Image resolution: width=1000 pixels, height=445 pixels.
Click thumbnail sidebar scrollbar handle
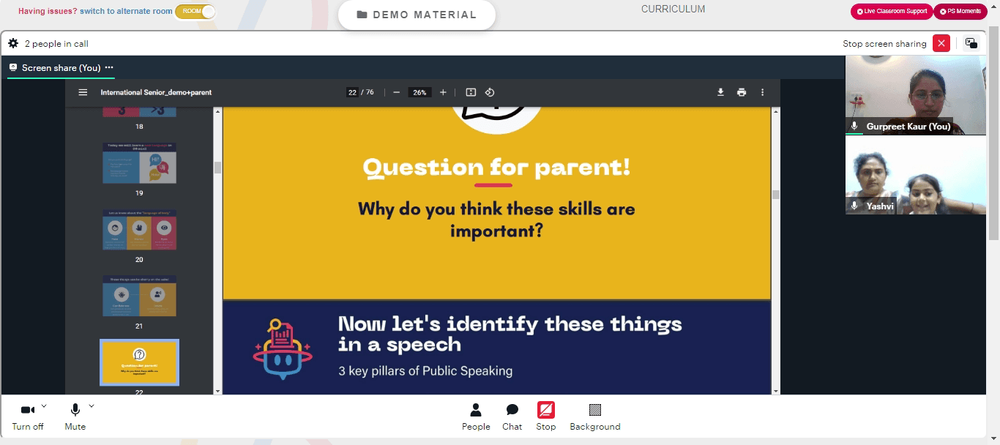coord(217,167)
